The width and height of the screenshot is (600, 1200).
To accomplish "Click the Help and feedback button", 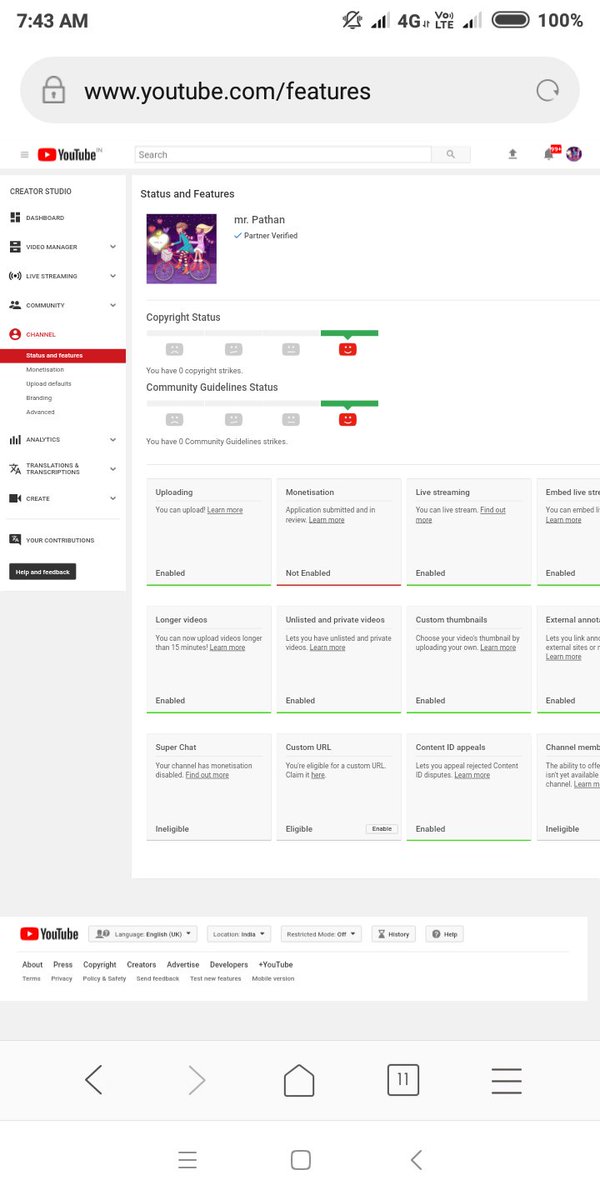I will pos(43,572).
